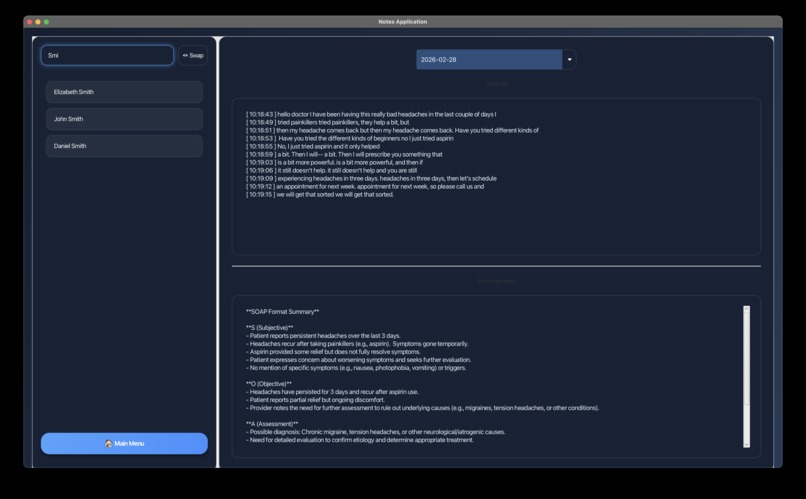Click line 'Headaches have persisted for 3 days'
806x499 pixels.
coord(332,392)
